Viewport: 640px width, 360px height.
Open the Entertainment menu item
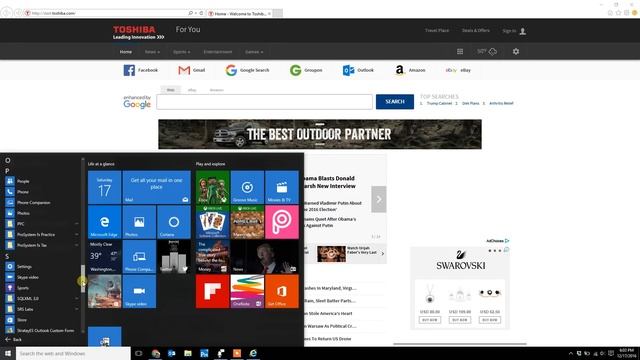coord(218,52)
